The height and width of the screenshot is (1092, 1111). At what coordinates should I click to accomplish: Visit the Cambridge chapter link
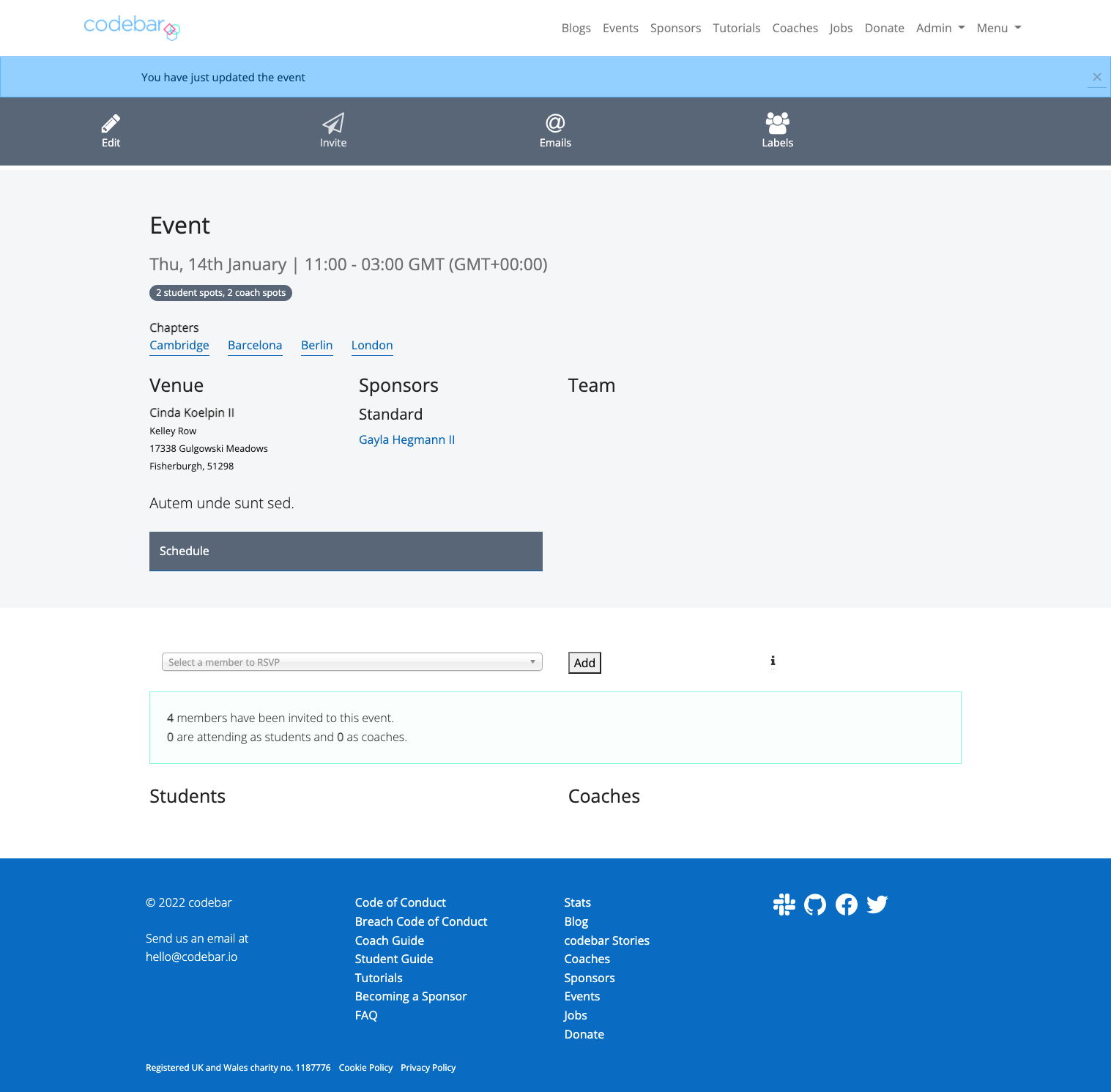pos(179,345)
